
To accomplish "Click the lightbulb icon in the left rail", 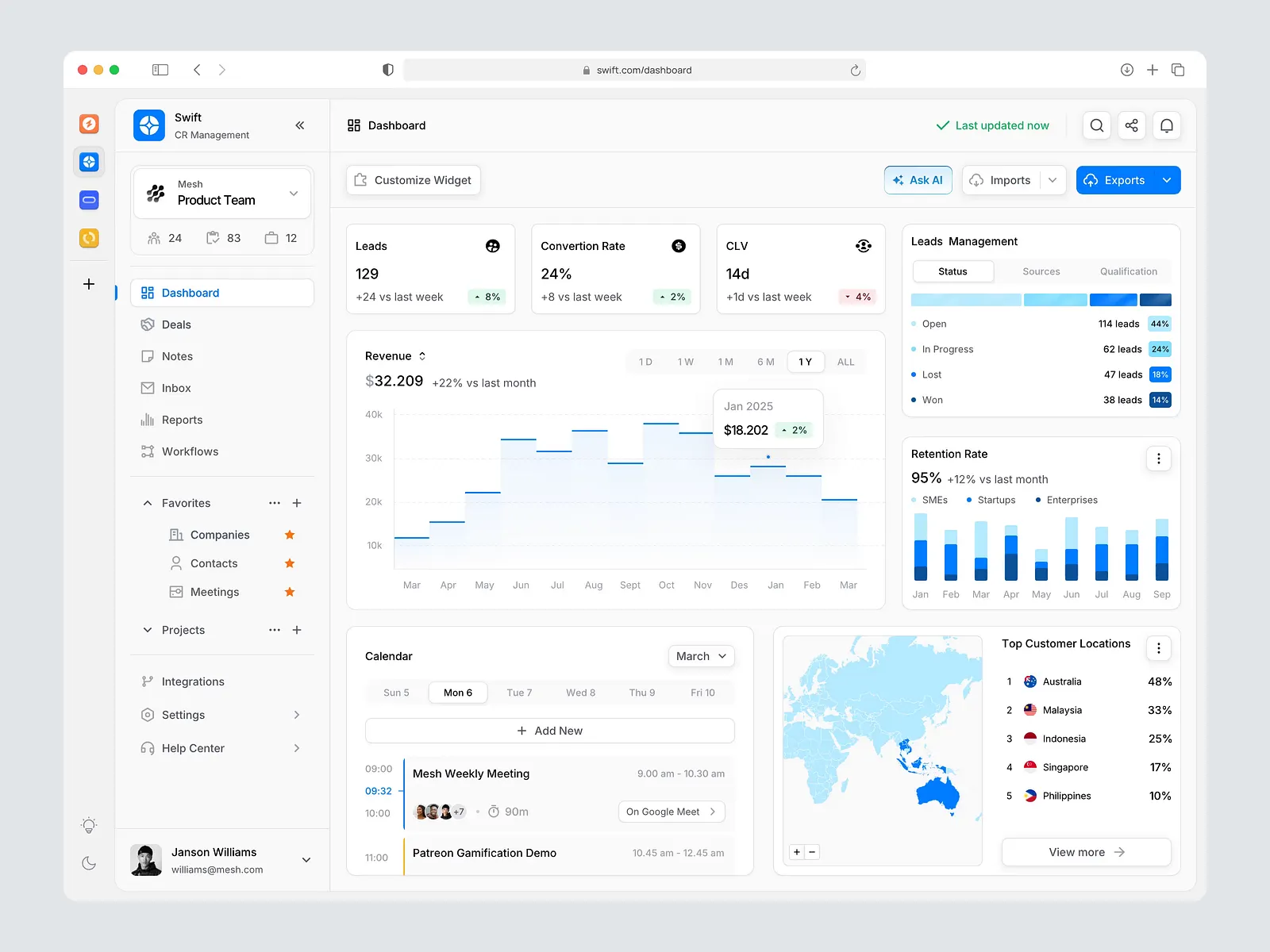I will coord(89,825).
